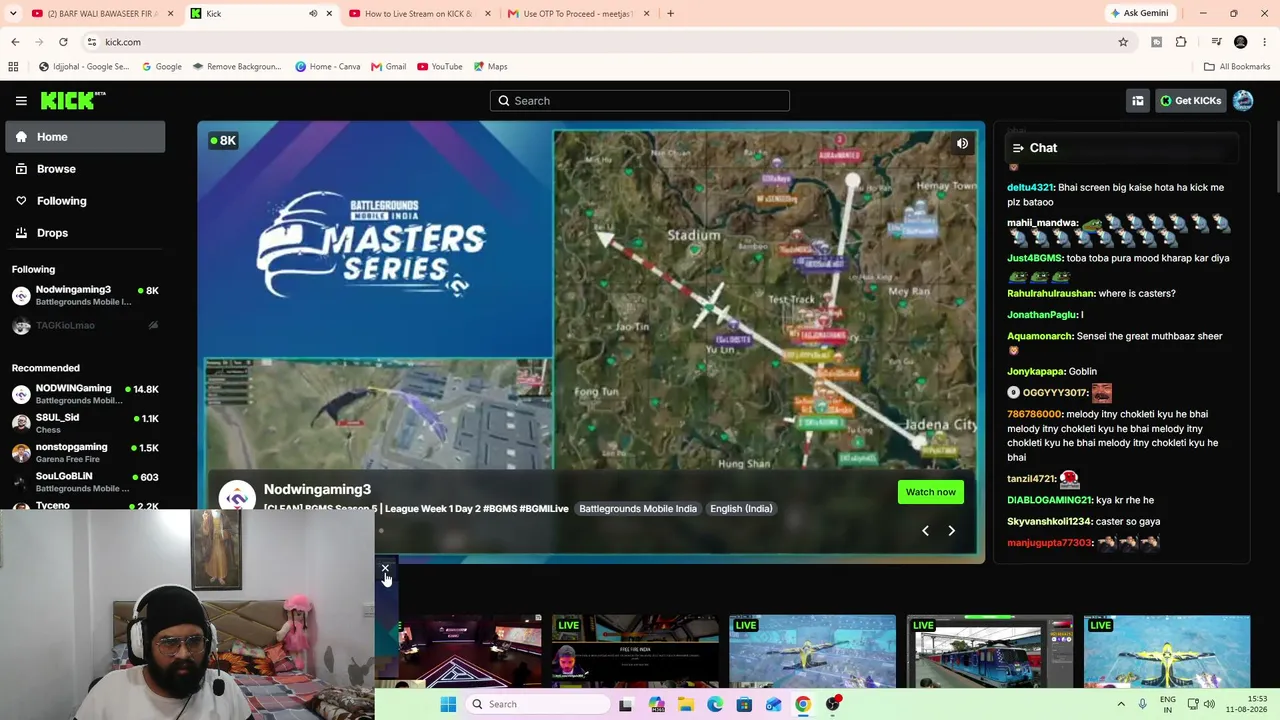The height and width of the screenshot is (720, 1280).
Task: Show hidden system tray icons
Action: (x=1121, y=704)
